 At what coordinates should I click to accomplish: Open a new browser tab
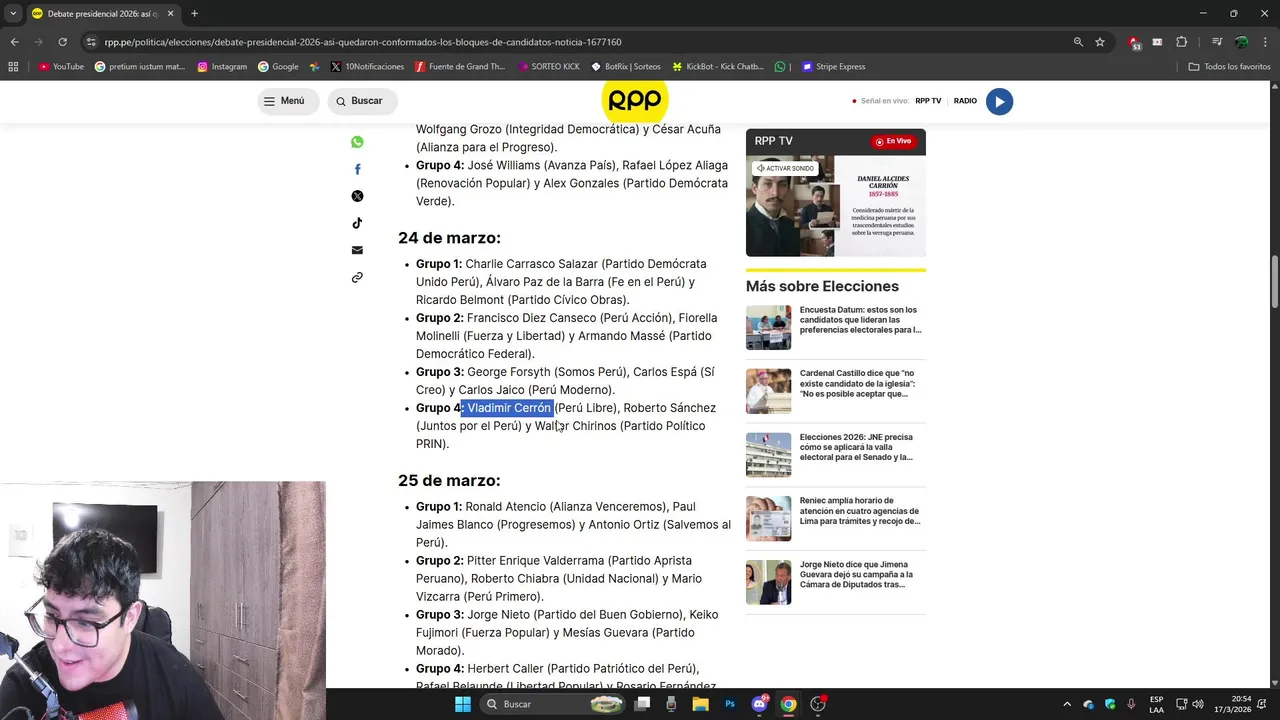pyautogui.click(x=194, y=14)
